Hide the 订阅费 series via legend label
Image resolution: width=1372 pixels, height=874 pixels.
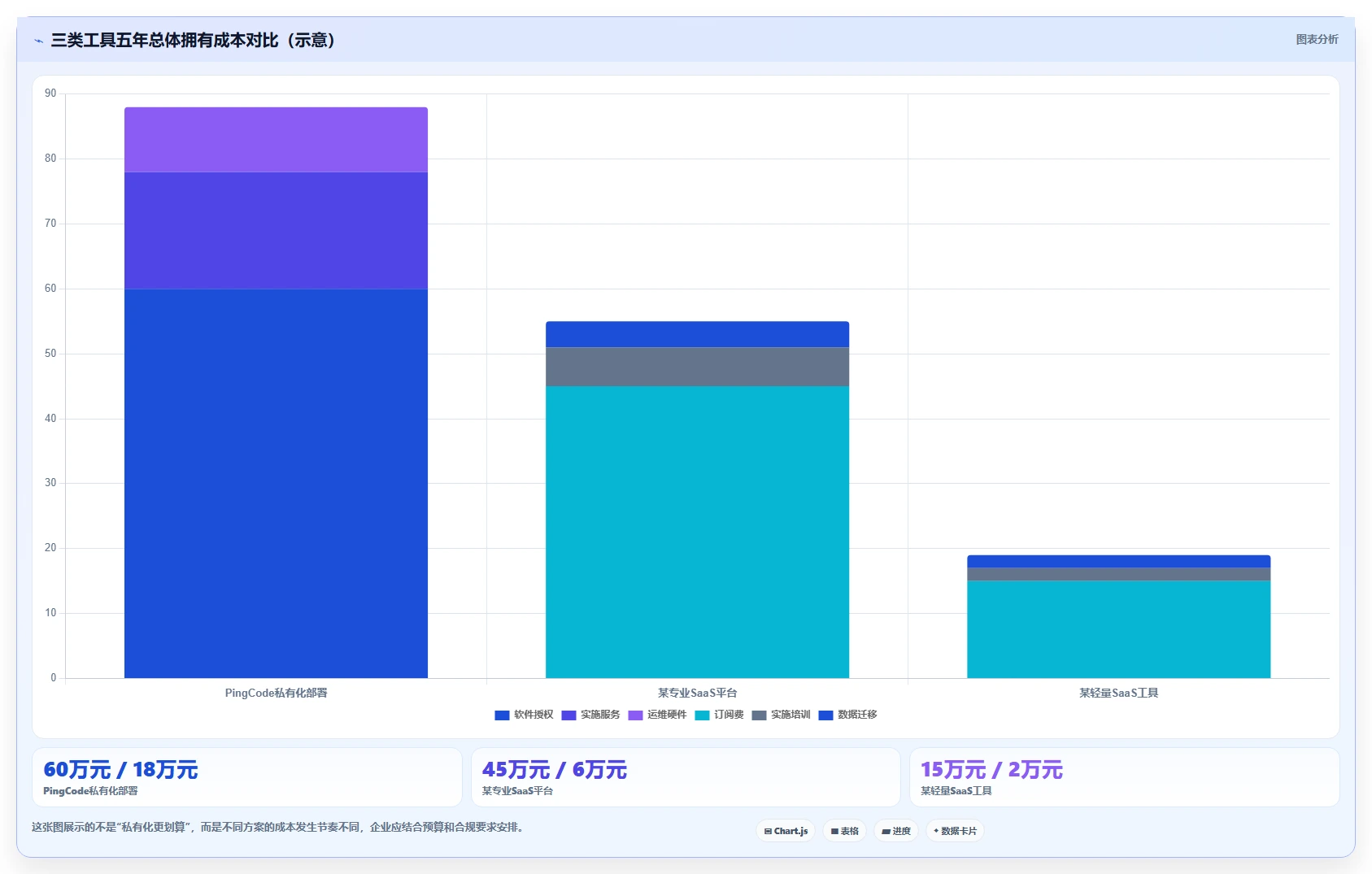[x=729, y=715]
